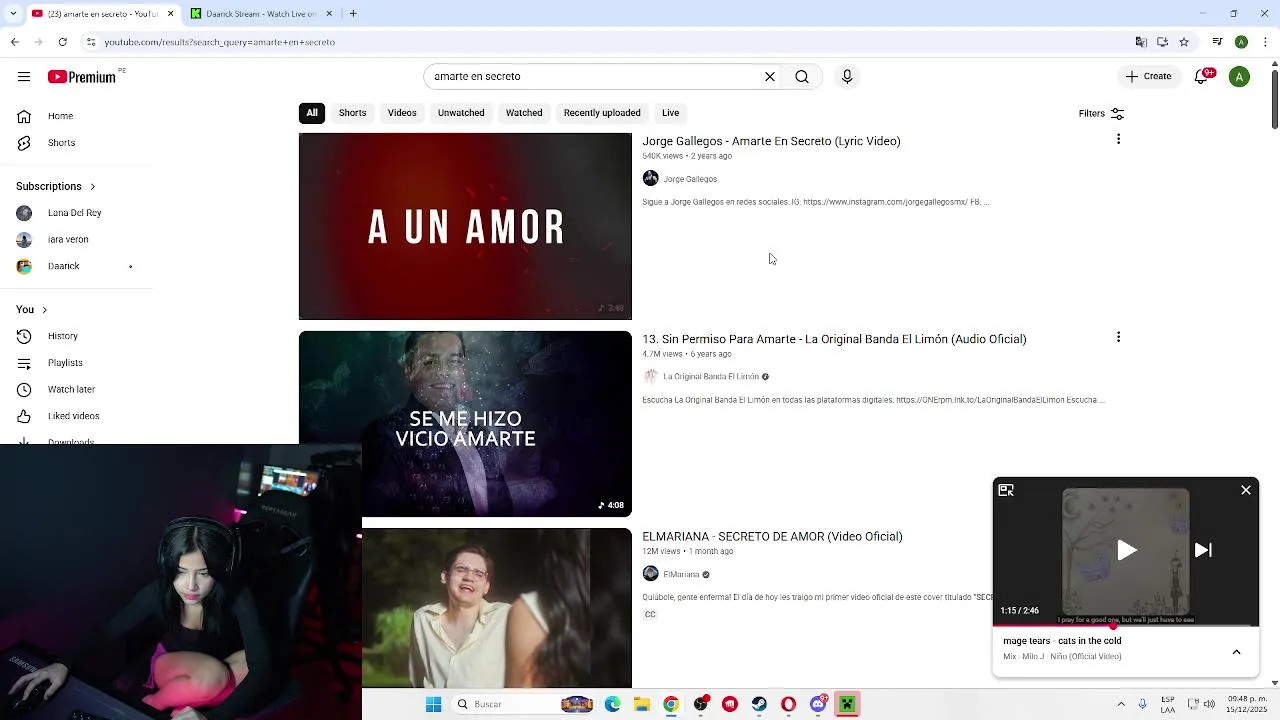
Task: Expand the miniplayer queue chevron
Action: coord(1236,652)
